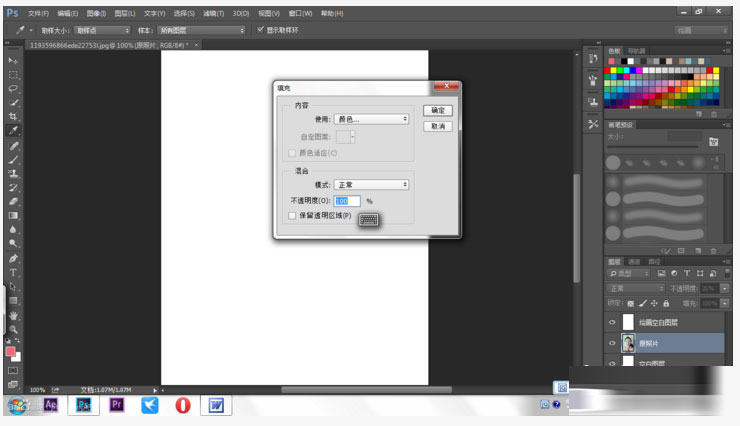The height and width of the screenshot is (426, 740).
Task: Select the Path Selection tool
Action: (13, 287)
